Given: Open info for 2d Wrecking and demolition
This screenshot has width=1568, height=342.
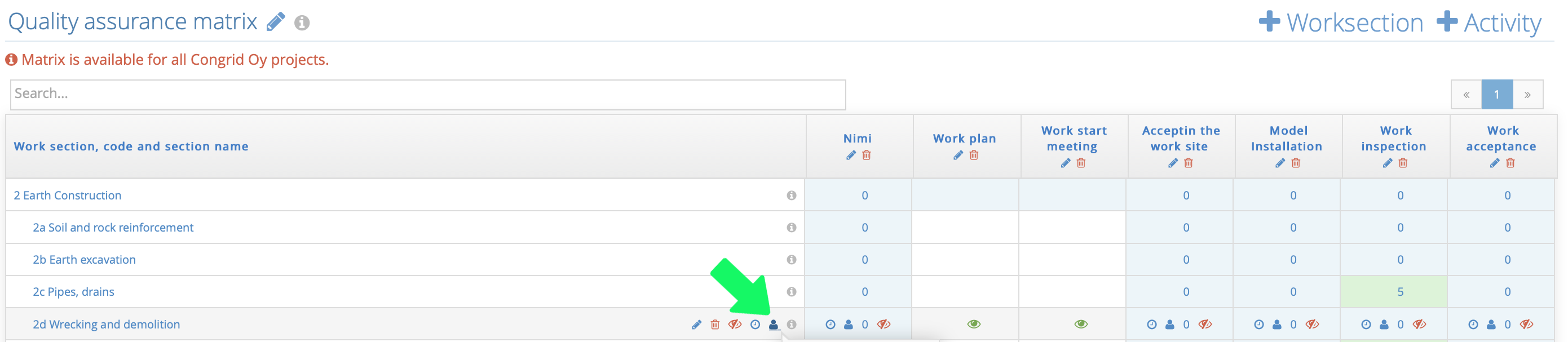Looking at the screenshot, I should tap(791, 325).
